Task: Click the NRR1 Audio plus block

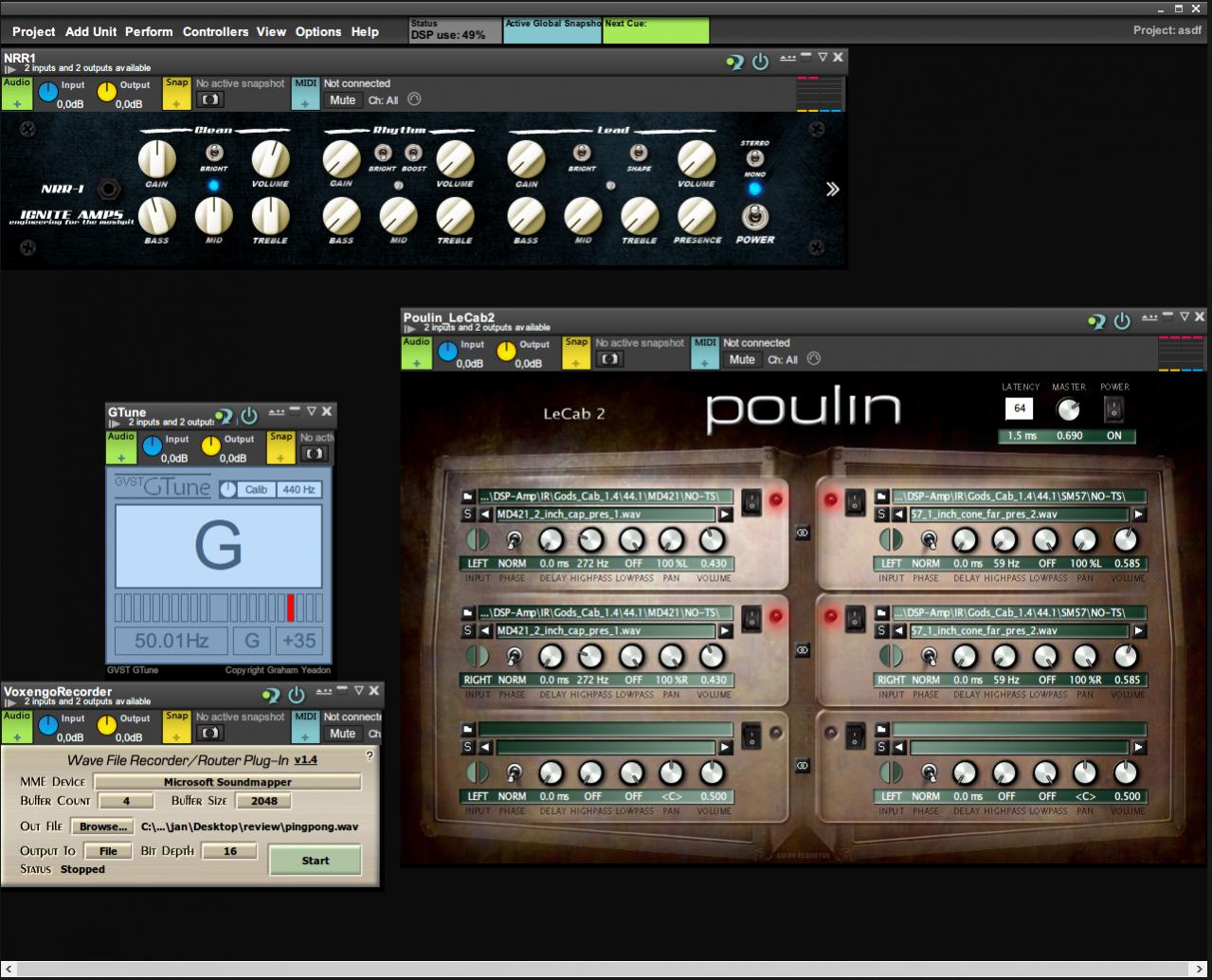Action: [16, 93]
